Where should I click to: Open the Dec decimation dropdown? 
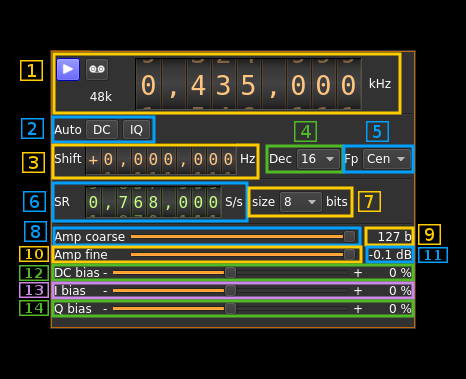pyautogui.click(x=318, y=159)
